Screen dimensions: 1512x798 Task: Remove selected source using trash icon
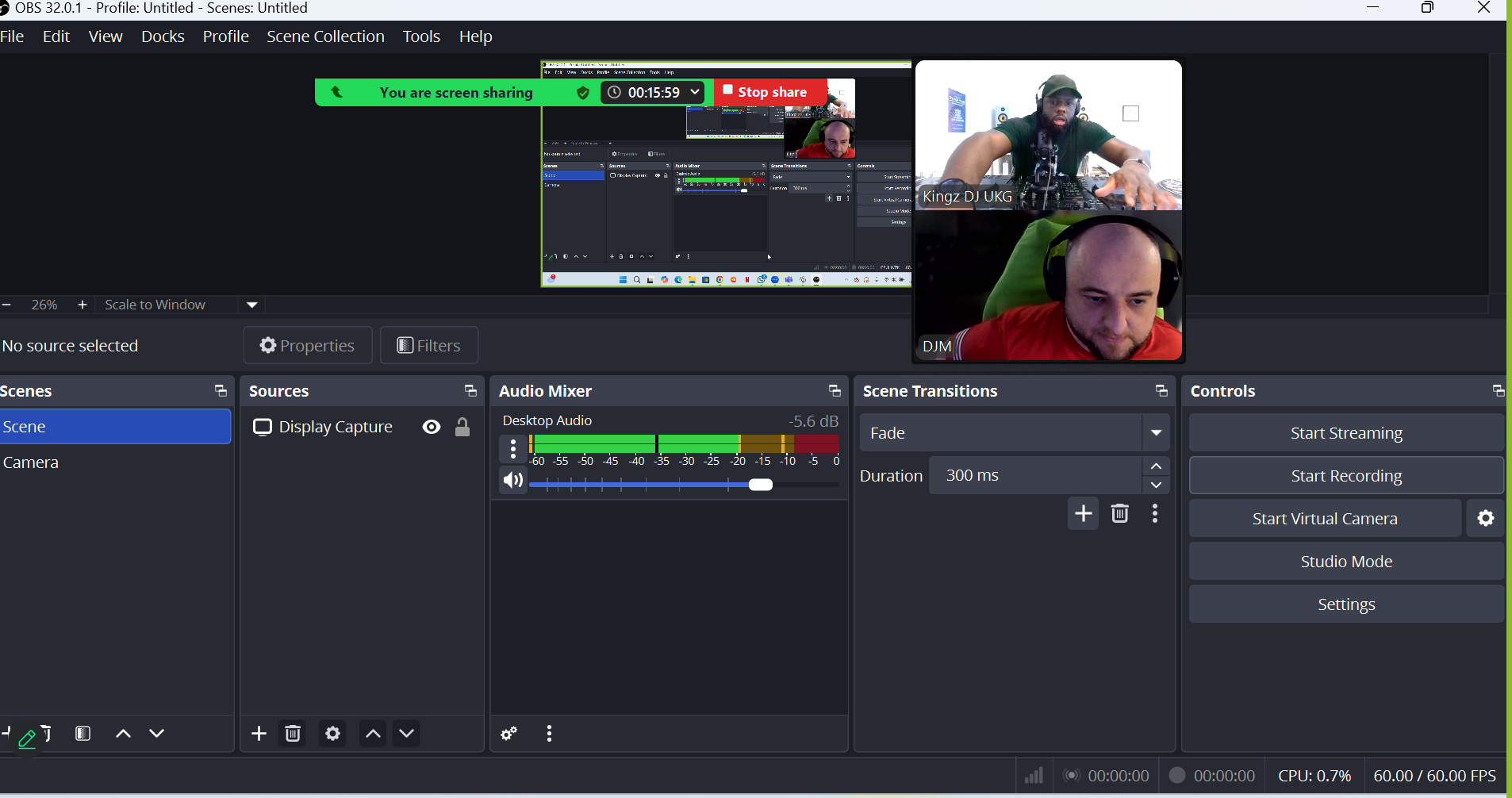click(x=293, y=734)
